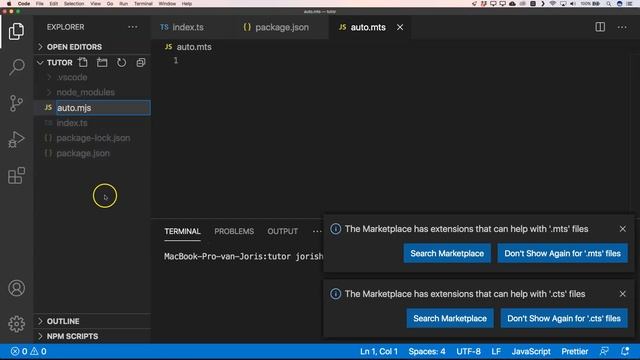The image size is (640, 360).
Task: Open package-lock.json in file tree
Action: tap(92, 138)
